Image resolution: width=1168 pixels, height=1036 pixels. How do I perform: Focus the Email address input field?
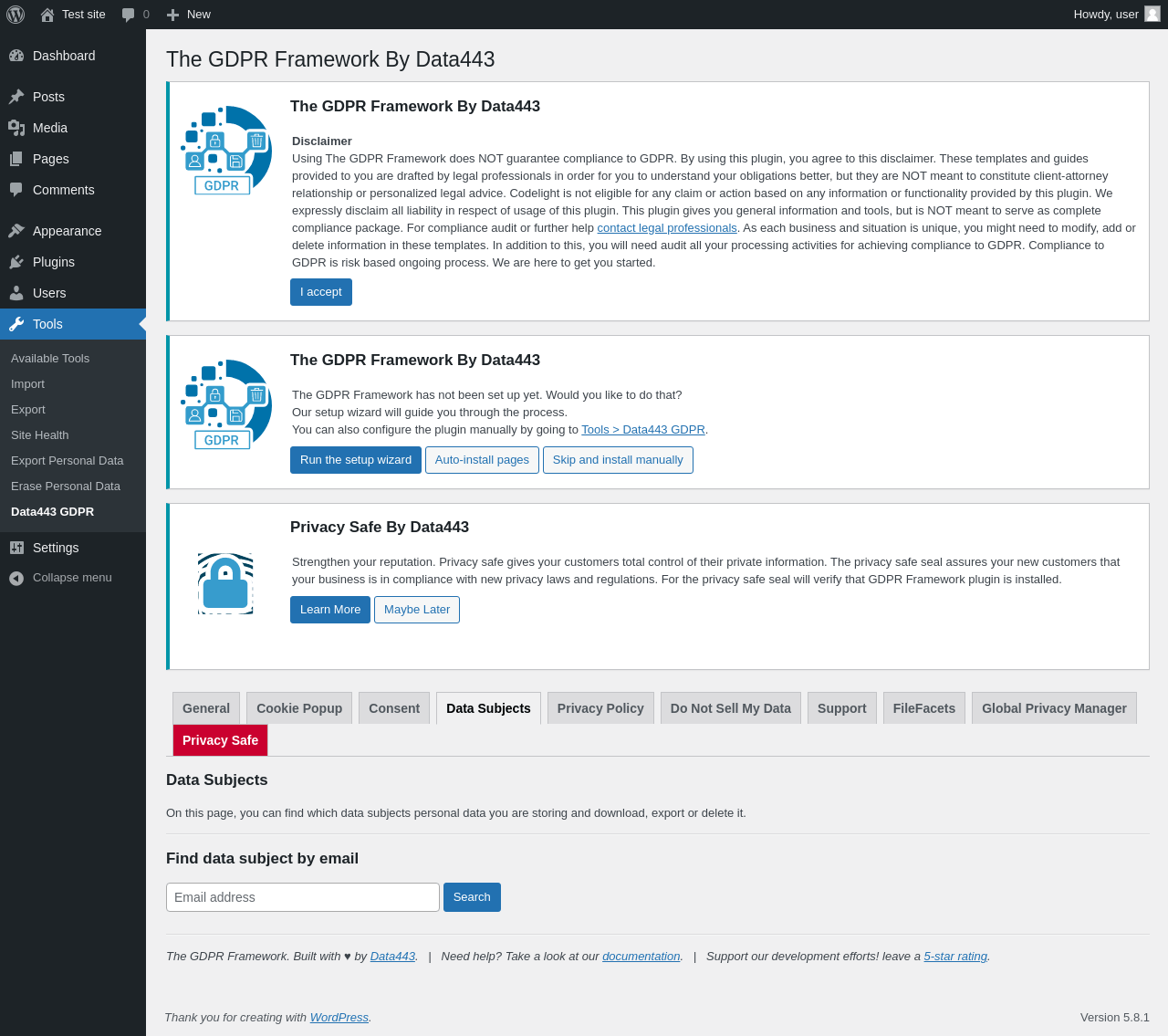pyautogui.click(x=303, y=897)
